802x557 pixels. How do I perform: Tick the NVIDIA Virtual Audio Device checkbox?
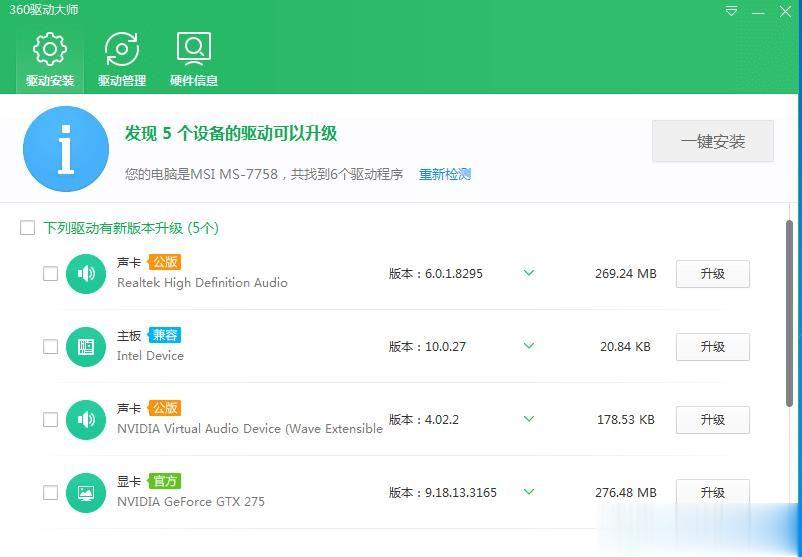50,419
